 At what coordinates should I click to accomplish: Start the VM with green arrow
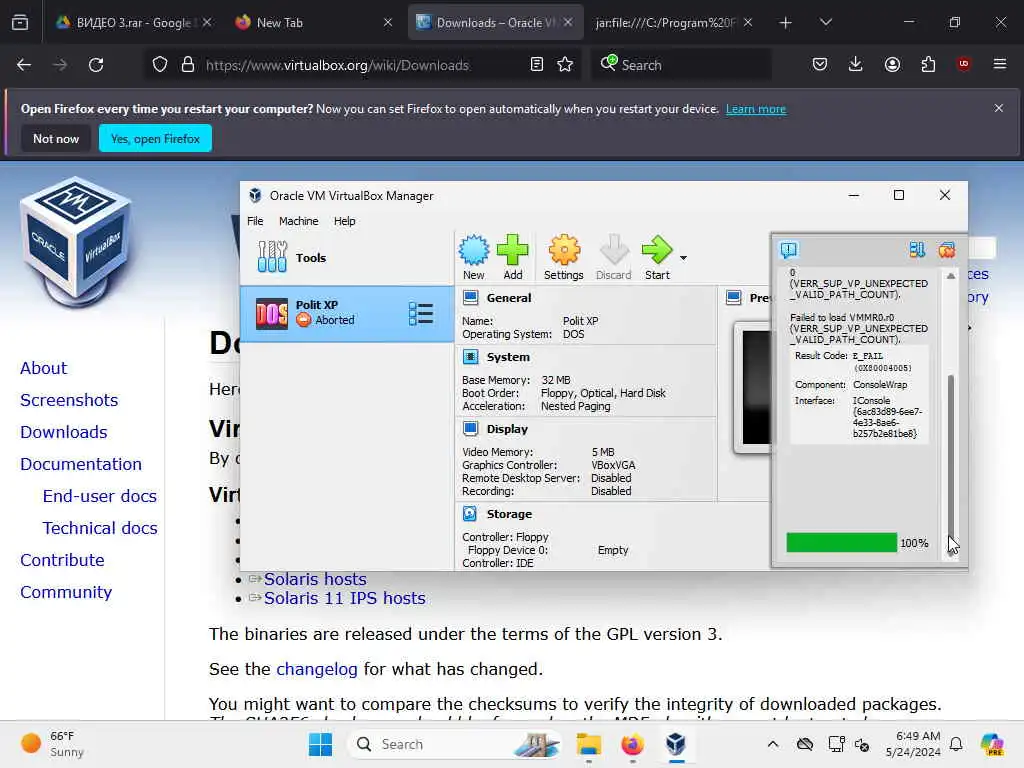pyautogui.click(x=657, y=257)
